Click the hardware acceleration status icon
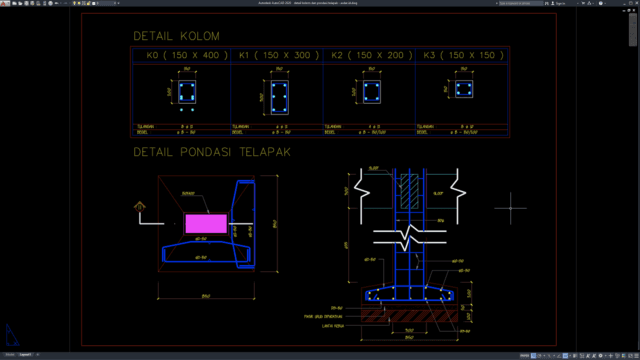 [x=623, y=356]
